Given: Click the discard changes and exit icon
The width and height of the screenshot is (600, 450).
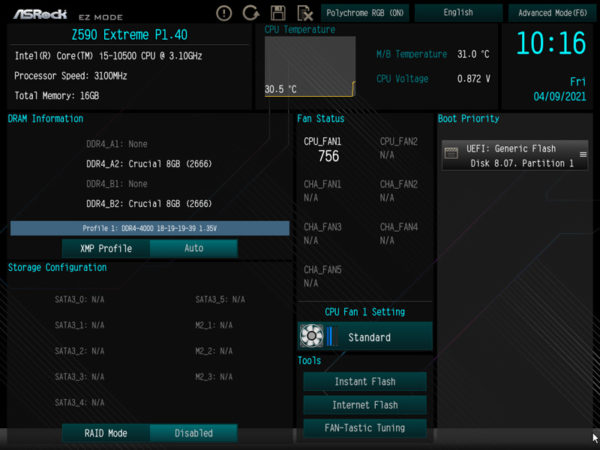Looking at the screenshot, I should coord(305,13).
